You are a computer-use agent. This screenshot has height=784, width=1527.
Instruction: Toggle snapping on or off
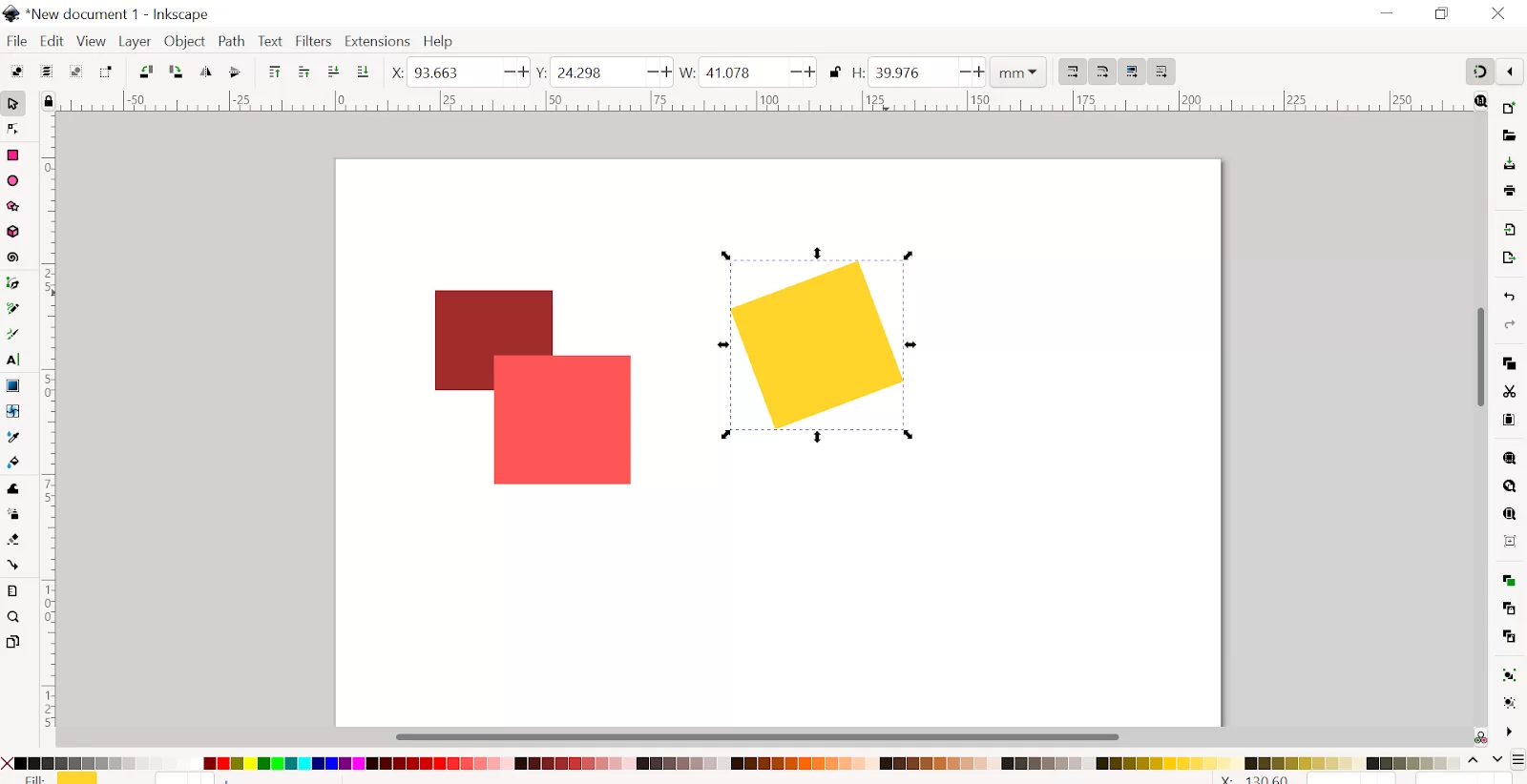[1479, 72]
